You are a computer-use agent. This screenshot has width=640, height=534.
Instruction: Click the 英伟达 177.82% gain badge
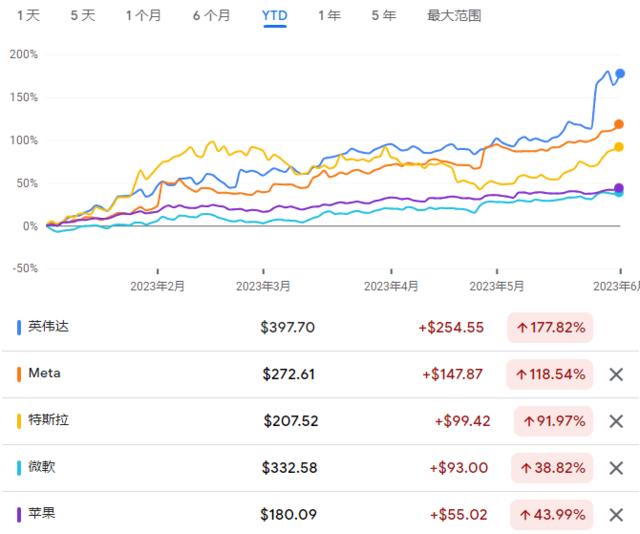tap(550, 327)
